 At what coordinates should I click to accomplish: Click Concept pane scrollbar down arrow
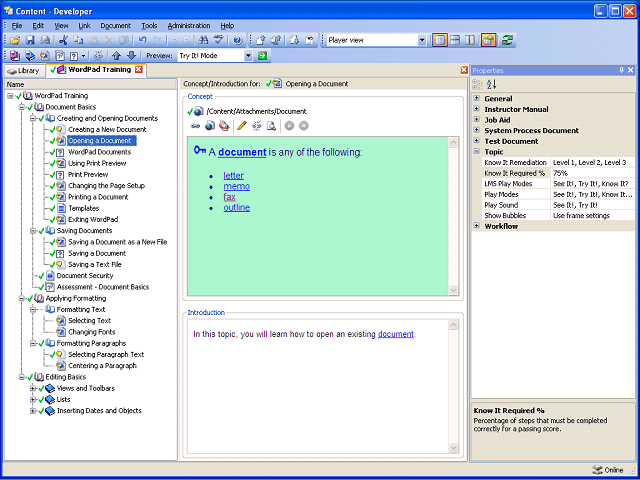(x=453, y=290)
